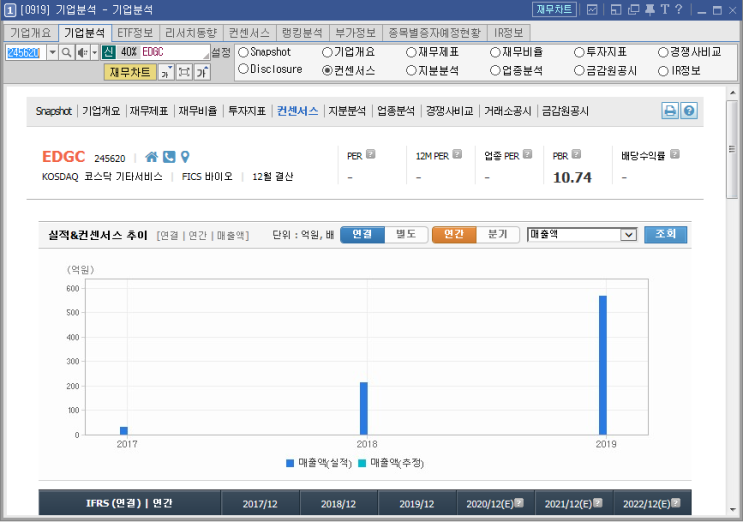Open the 거래소공시 link in page navigation

507,111
